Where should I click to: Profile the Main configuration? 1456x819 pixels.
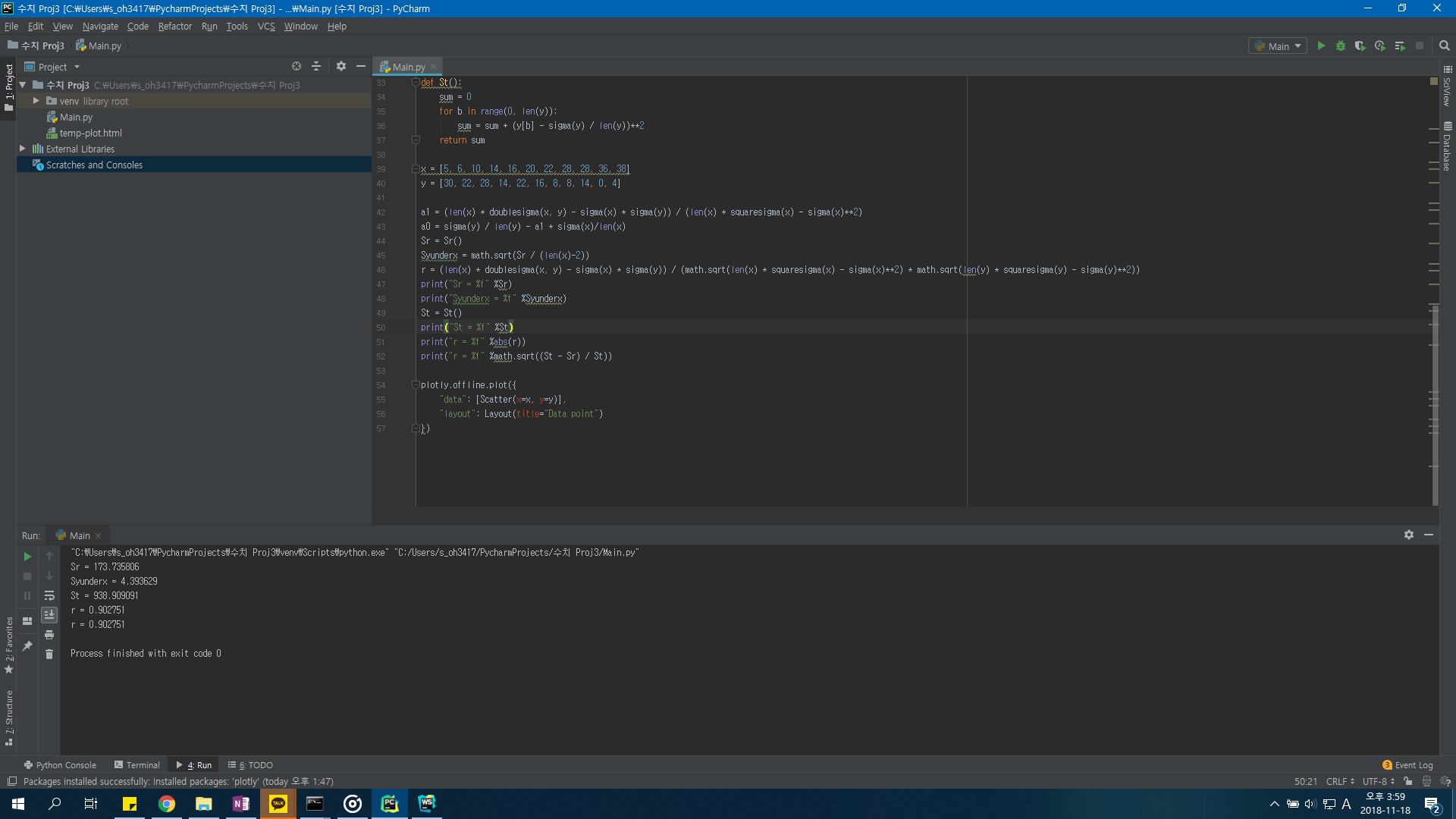point(1380,46)
